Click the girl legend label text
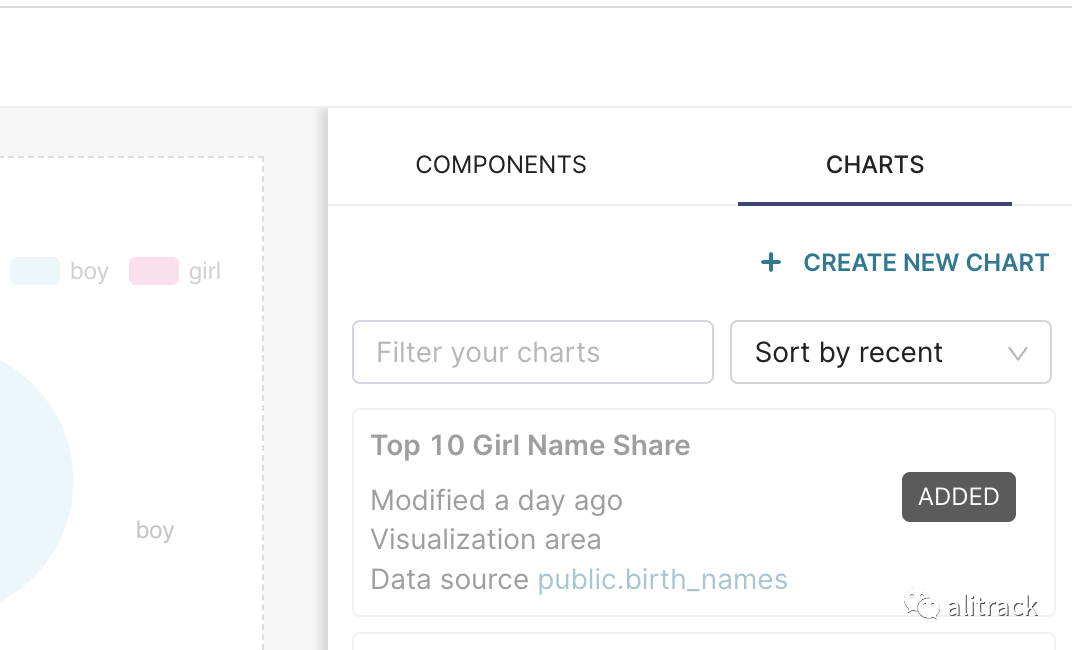 pos(205,272)
